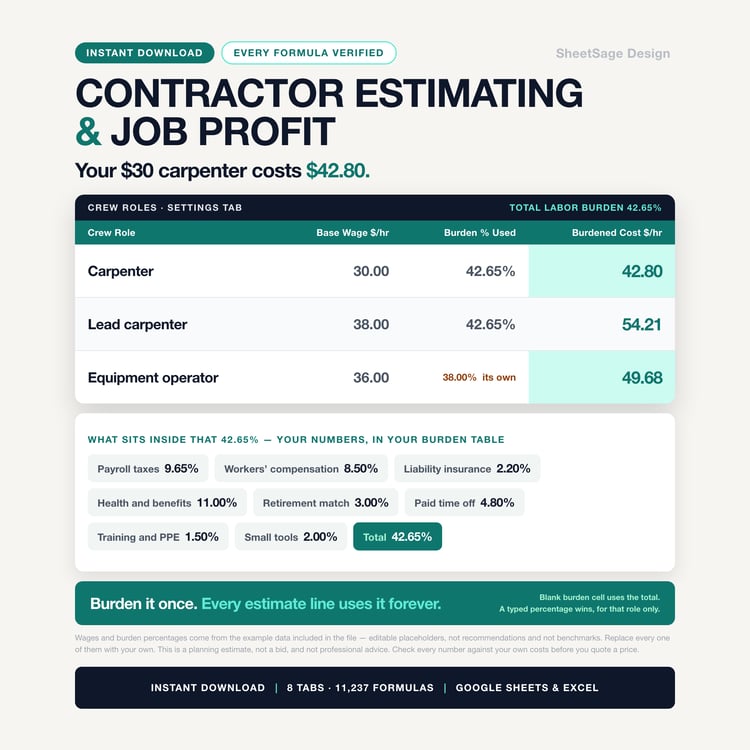Select the 38.00% its own burden cell
Viewport: 750px width, 750px height.
pyautogui.click(x=479, y=377)
